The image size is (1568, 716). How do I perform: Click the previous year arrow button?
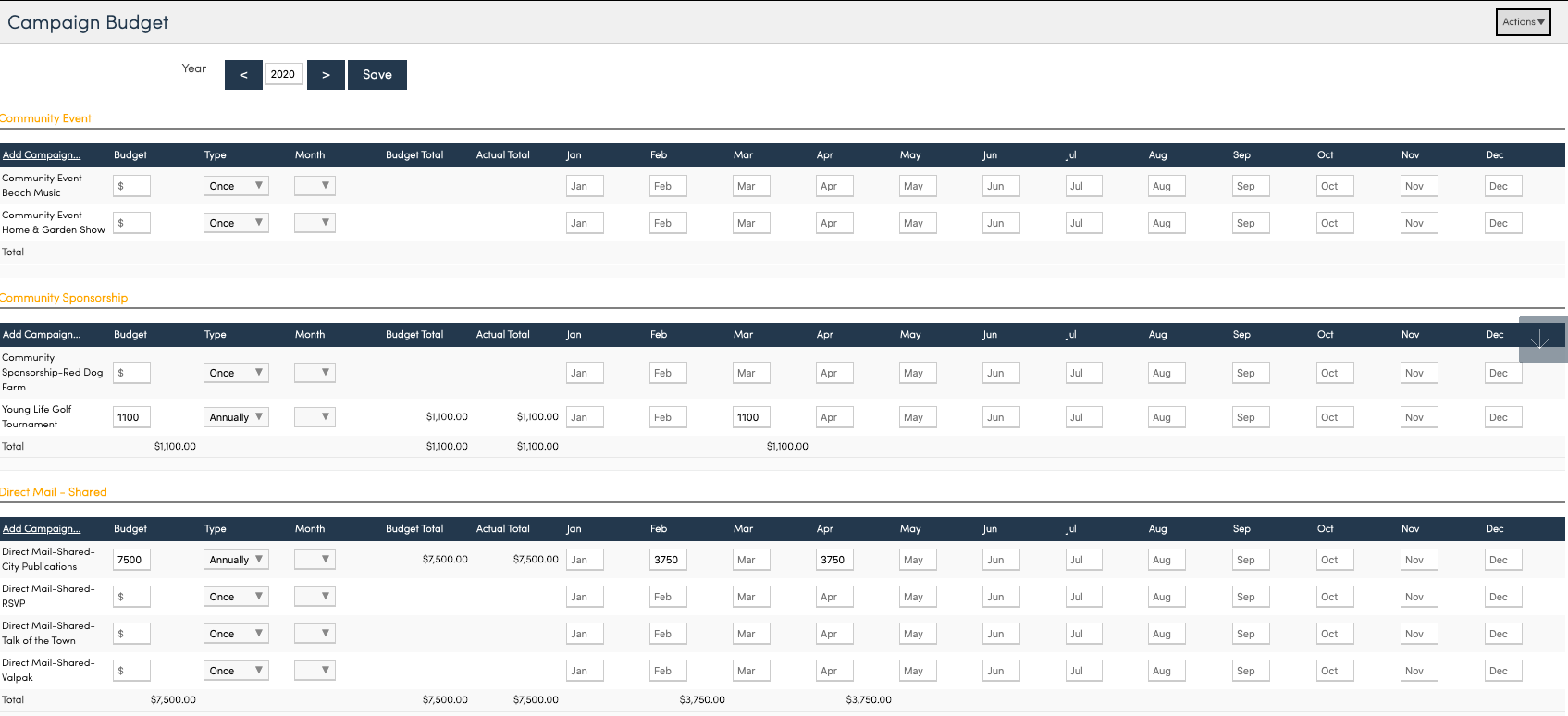243,75
